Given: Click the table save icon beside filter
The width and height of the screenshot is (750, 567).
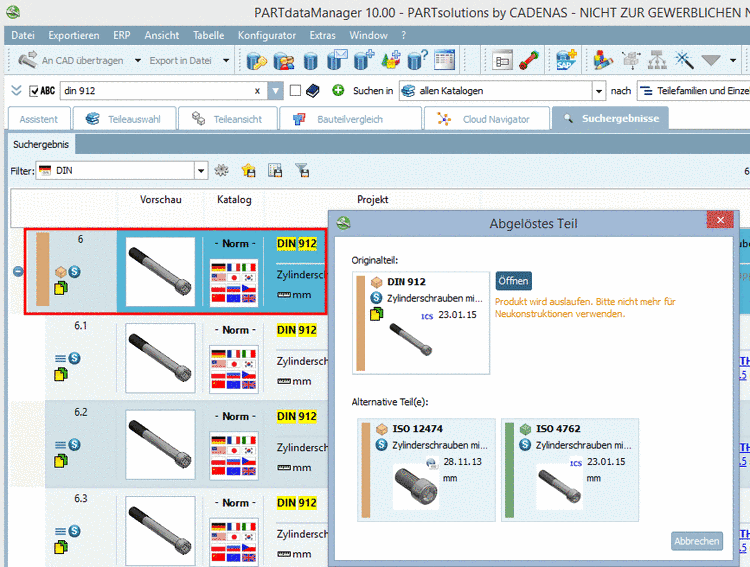Looking at the screenshot, I should (275, 170).
